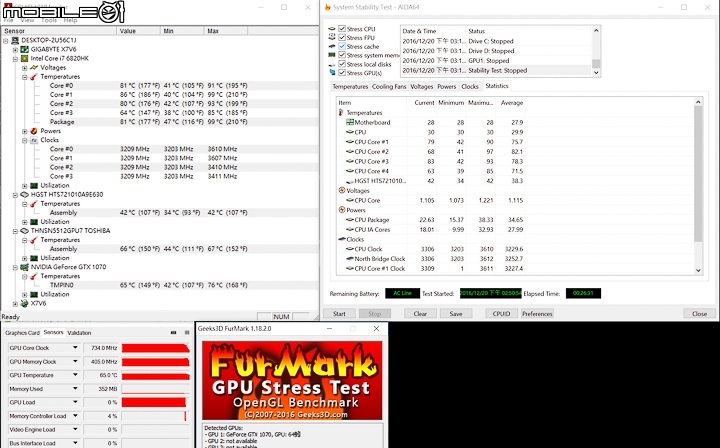Screen dimensions: 720x448
Task: Click the Powers icon in HWMonitor tree
Action: 34,131
